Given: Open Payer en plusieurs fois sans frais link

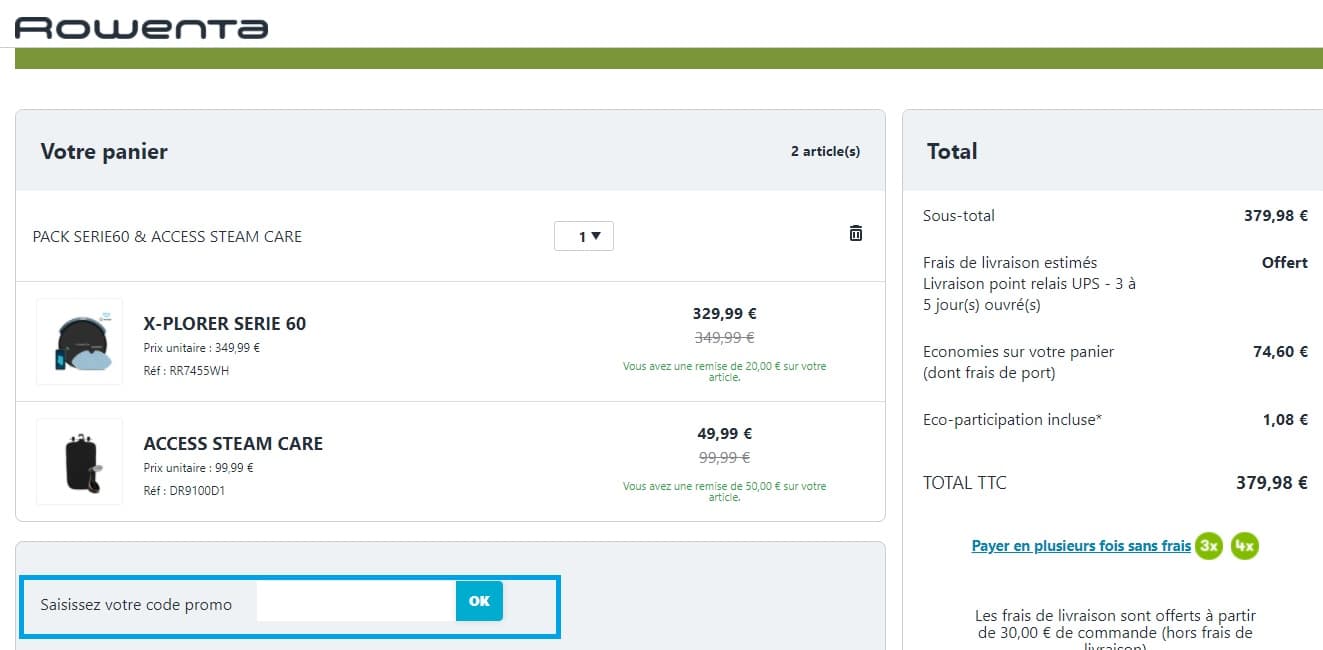Looking at the screenshot, I should pyautogui.click(x=1080, y=545).
